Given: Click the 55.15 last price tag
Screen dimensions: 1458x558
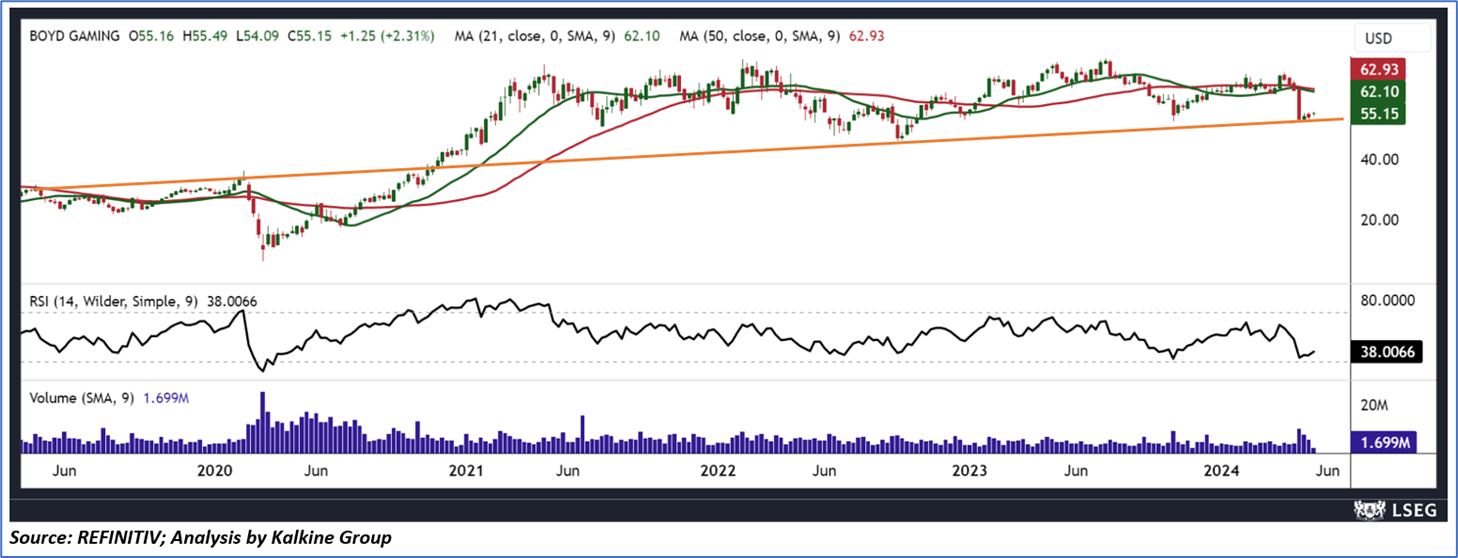Looking at the screenshot, I should (x=1379, y=114).
